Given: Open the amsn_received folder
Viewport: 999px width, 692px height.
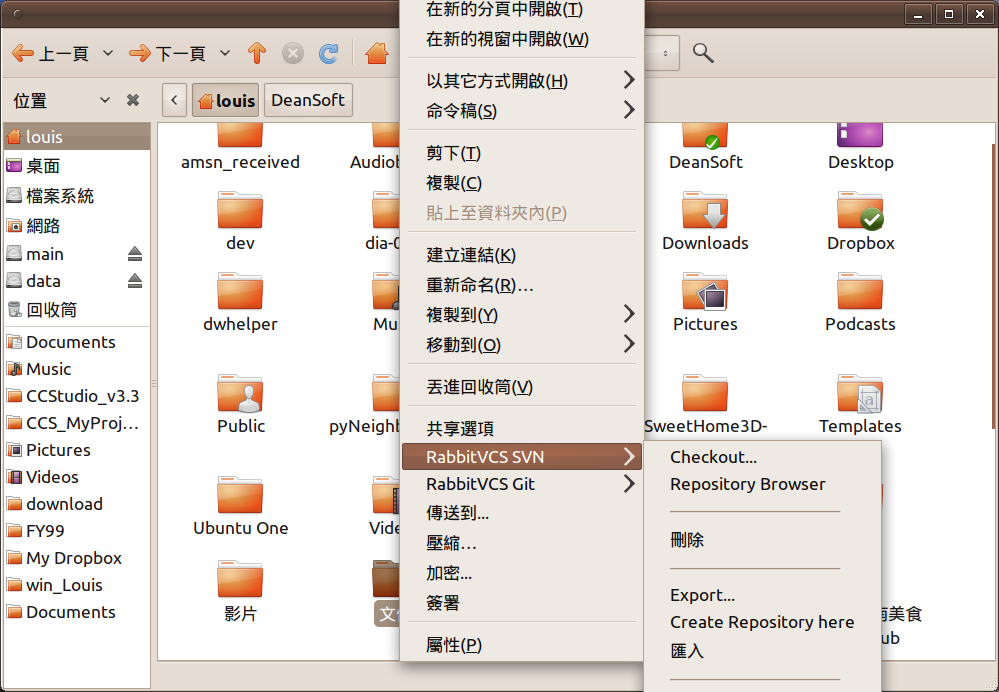Looking at the screenshot, I should click(240, 148).
